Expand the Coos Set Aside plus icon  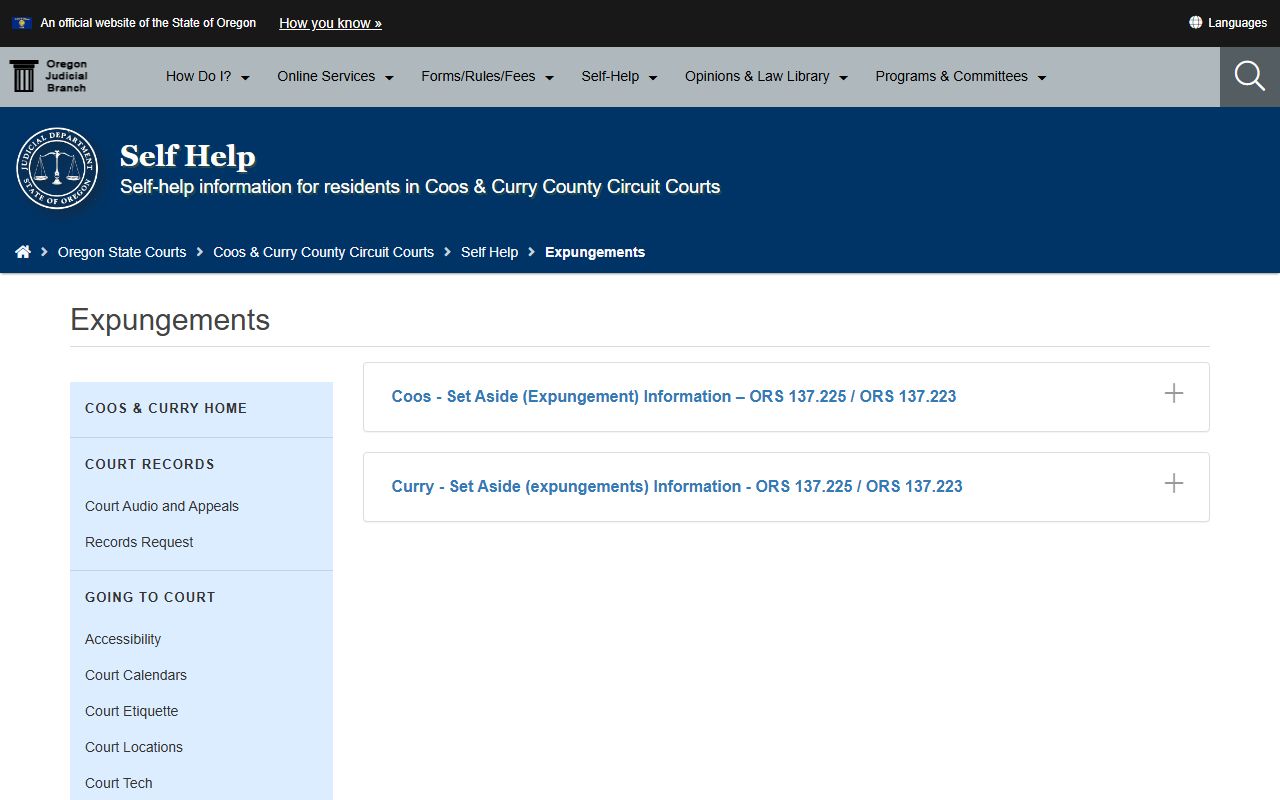click(1174, 393)
